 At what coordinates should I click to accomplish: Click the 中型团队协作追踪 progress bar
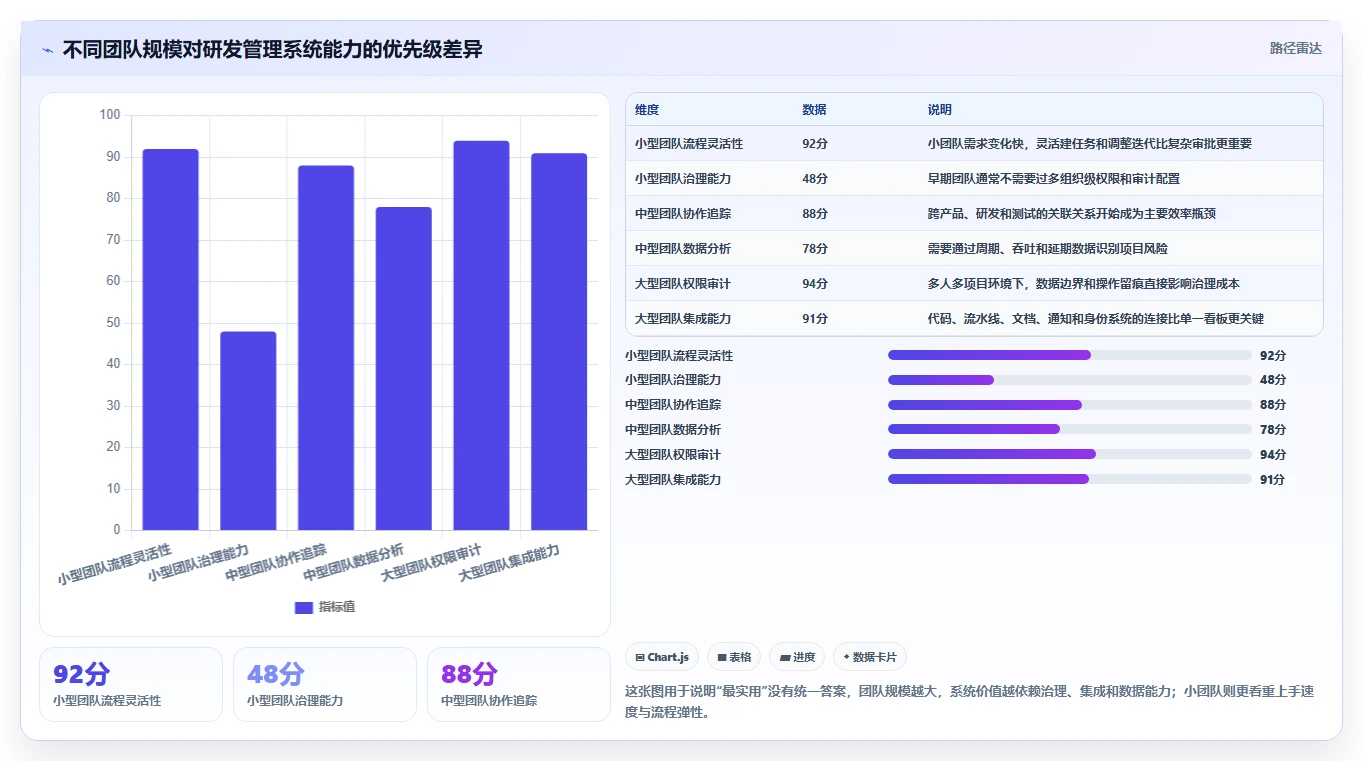point(1070,405)
